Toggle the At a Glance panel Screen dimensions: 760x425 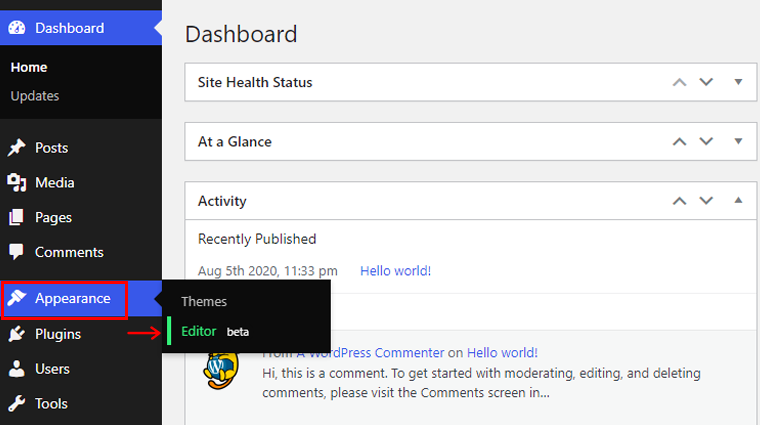738,141
